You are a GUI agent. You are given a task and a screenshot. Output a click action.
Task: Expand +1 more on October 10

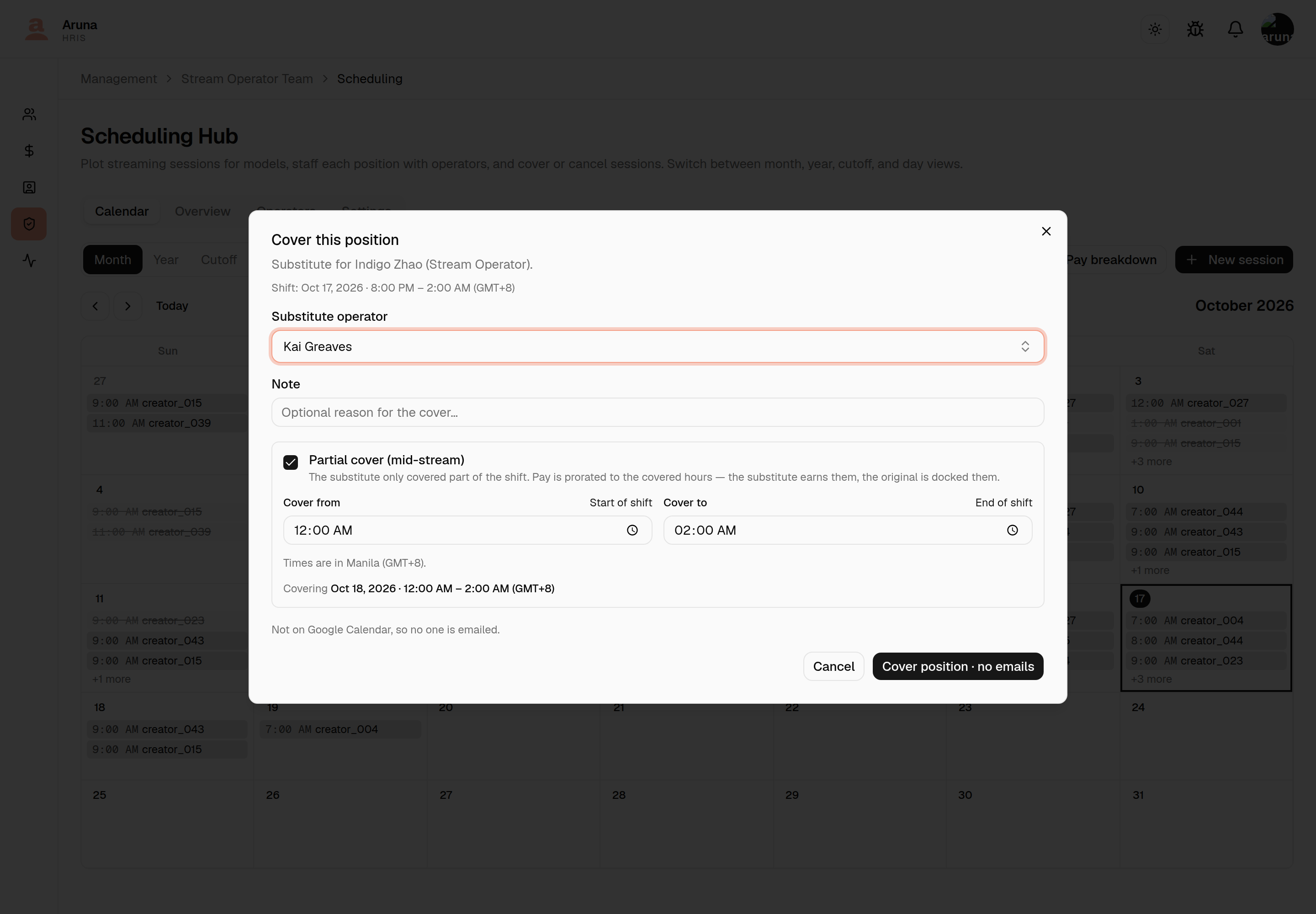[x=1150, y=570]
